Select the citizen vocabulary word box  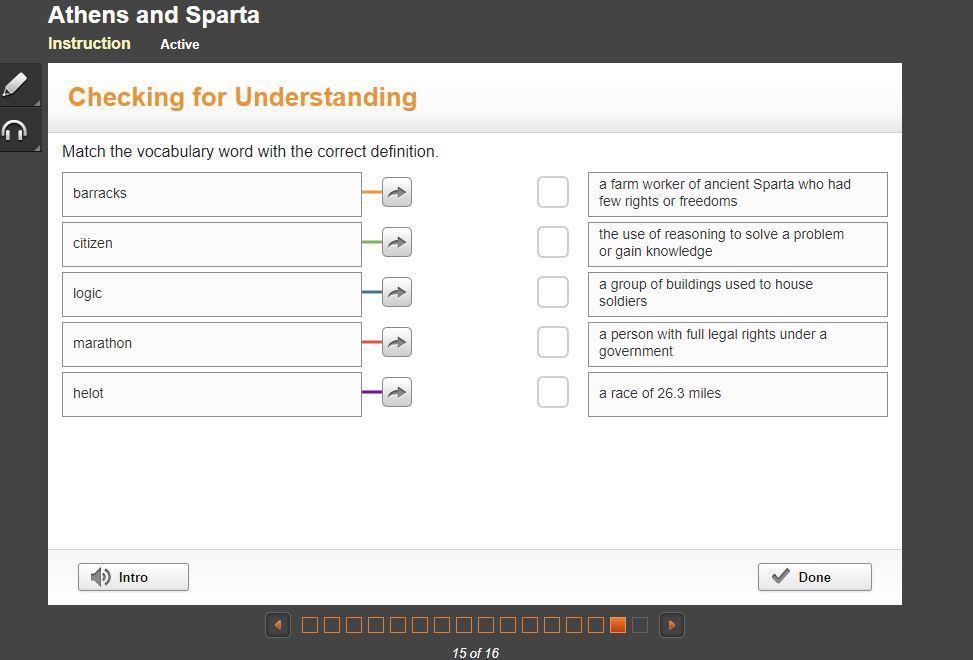[x=212, y=244]
